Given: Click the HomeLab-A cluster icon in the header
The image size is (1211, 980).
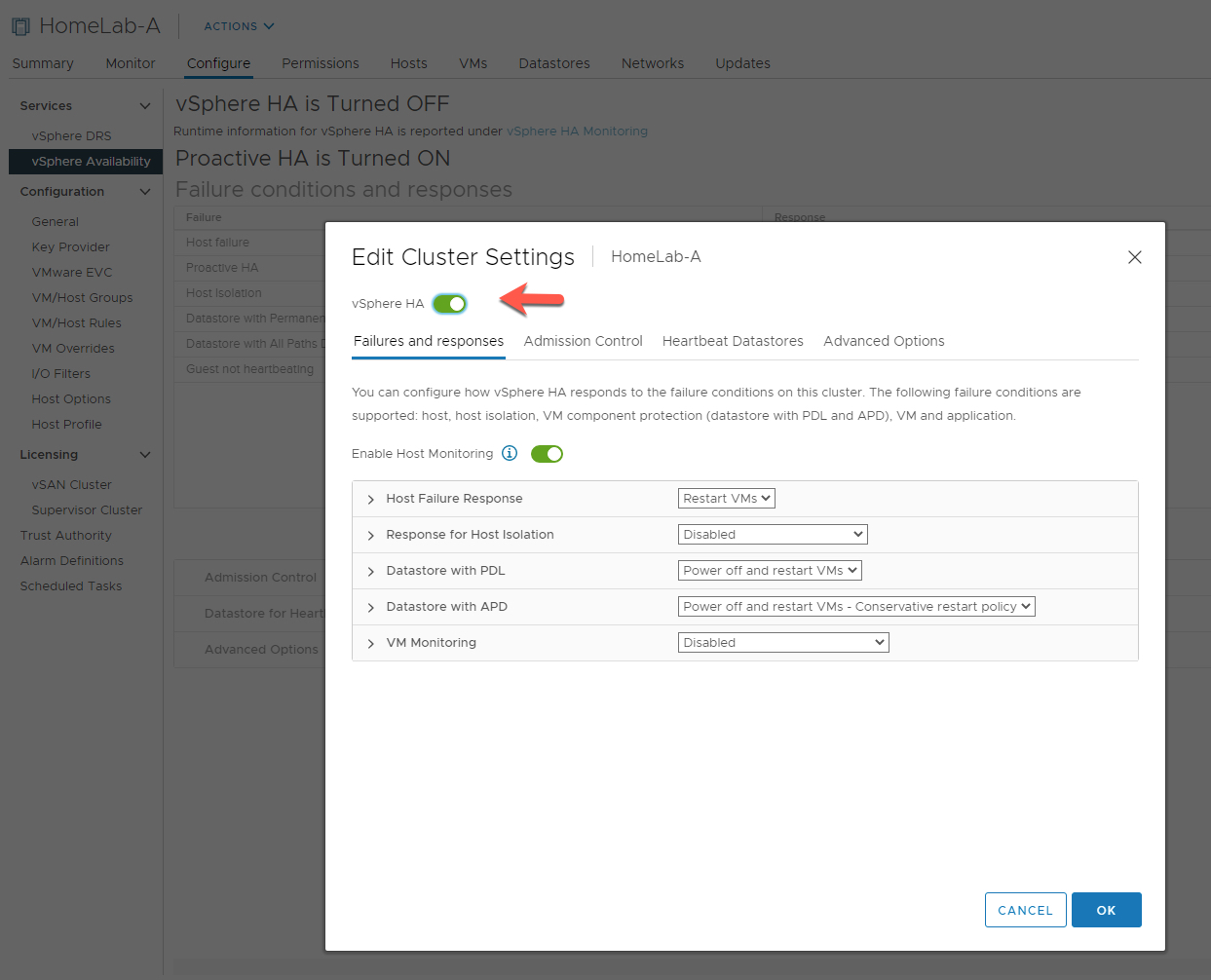Looking at the screenshot, I should click(19, 24).
